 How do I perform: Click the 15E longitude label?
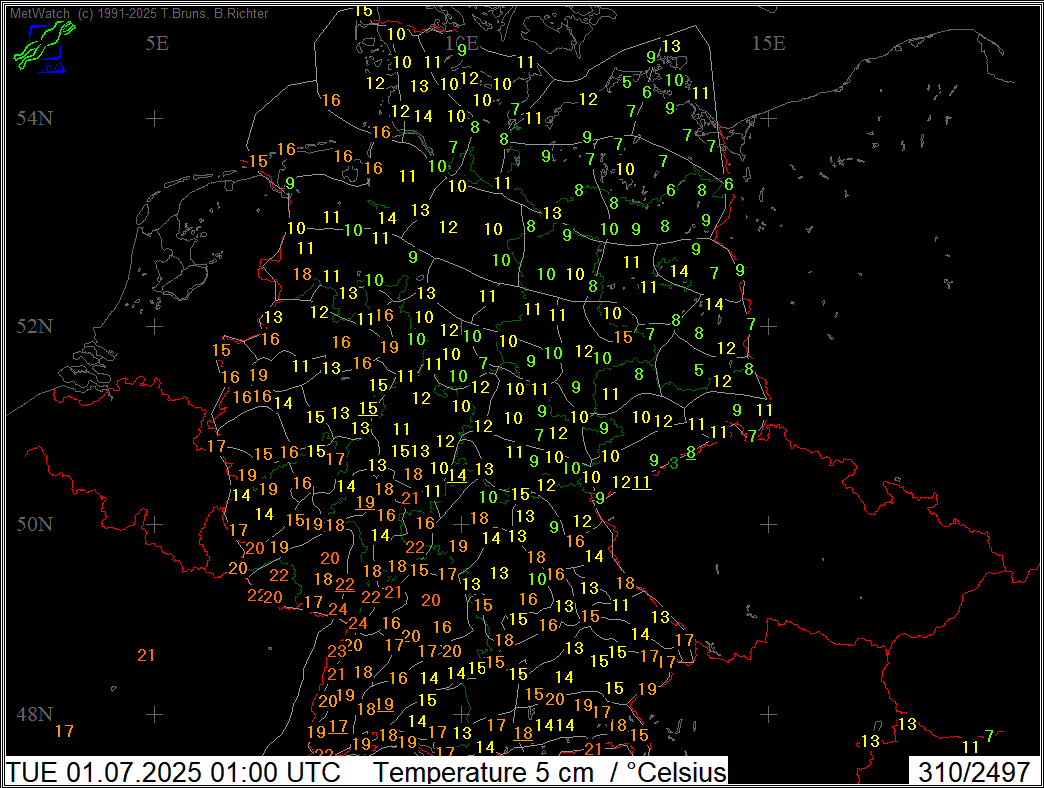768,43
